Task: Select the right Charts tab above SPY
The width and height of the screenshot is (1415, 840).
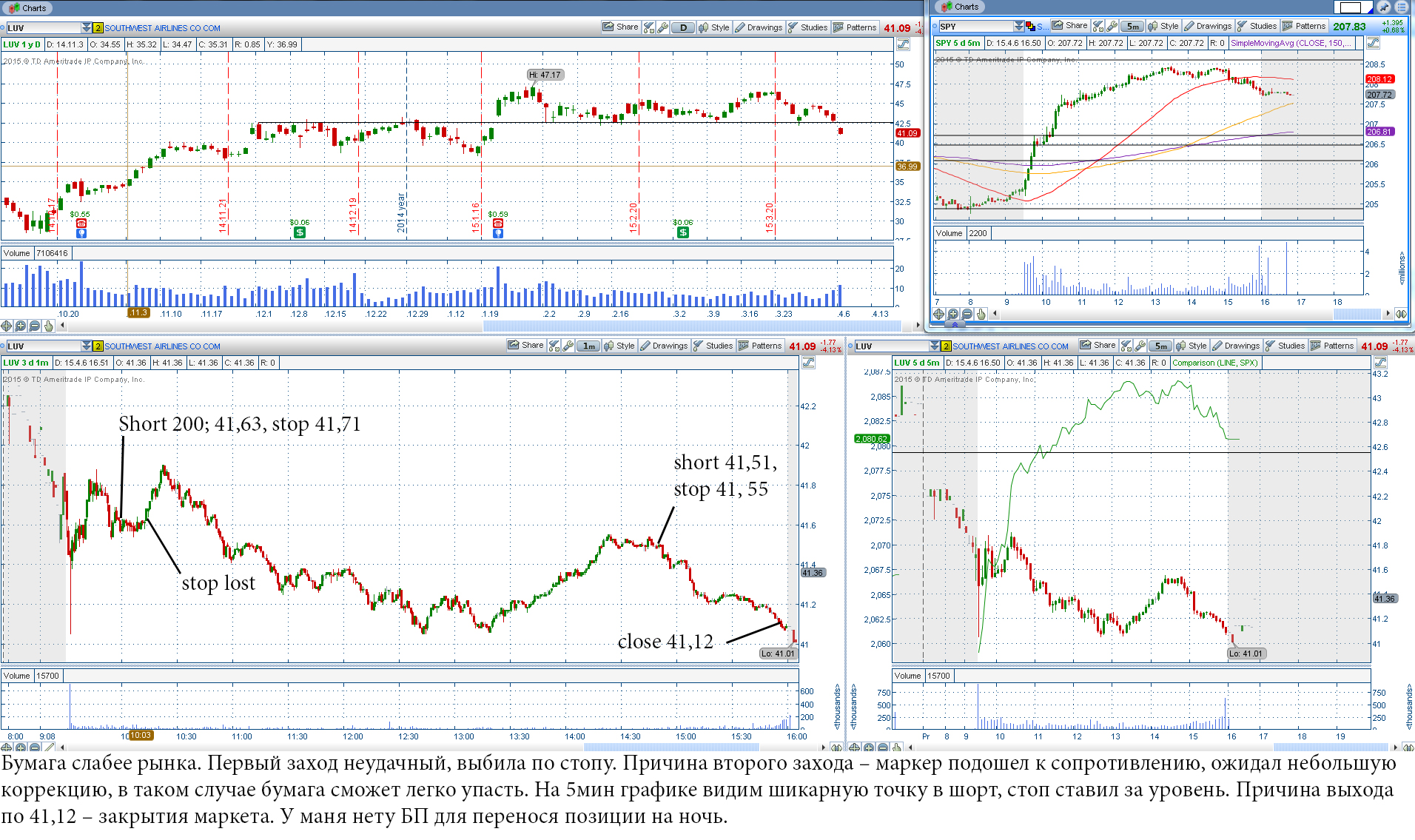Action: (960, 7)
